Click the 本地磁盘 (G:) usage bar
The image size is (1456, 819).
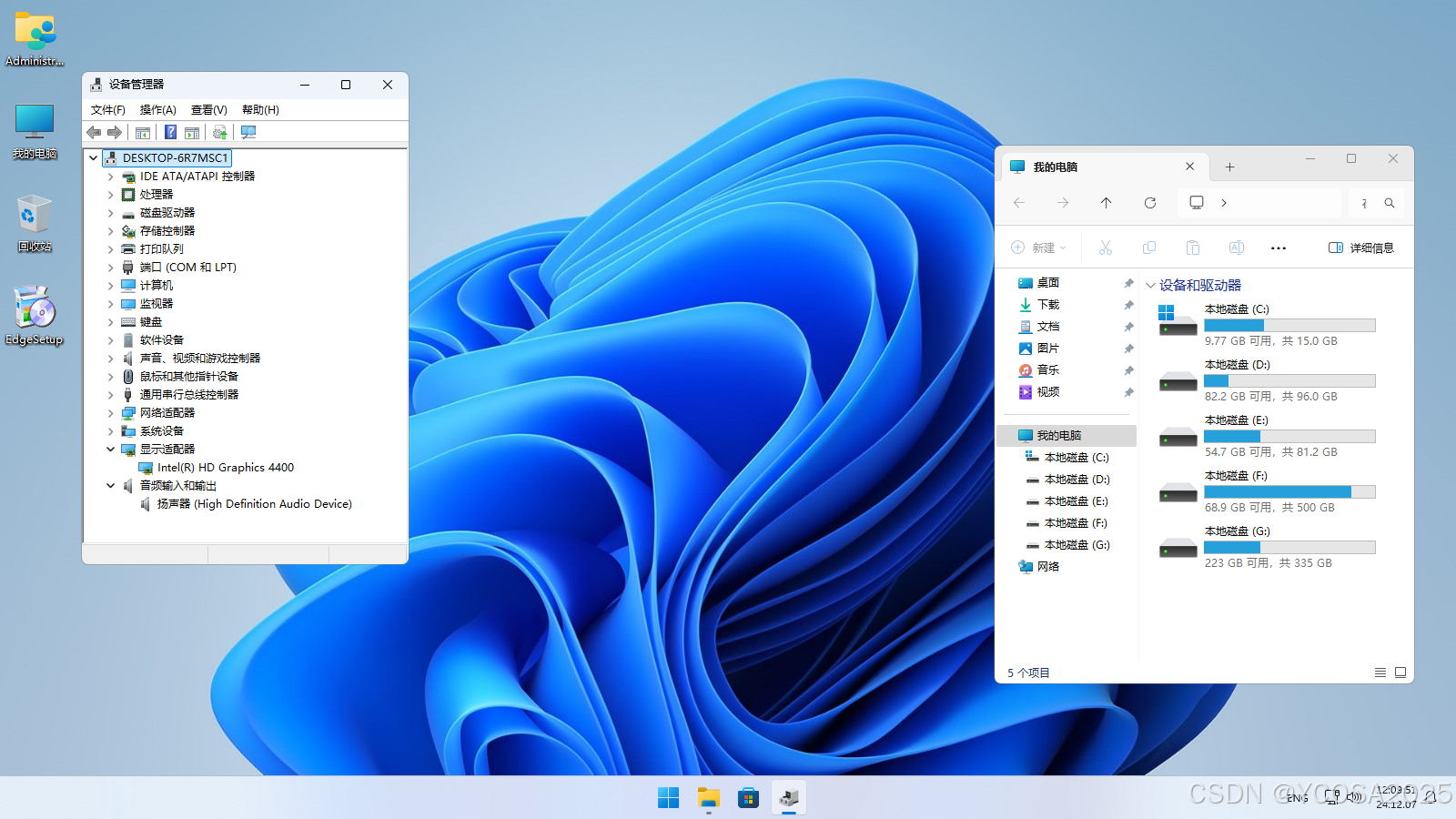click(1289, 548)
